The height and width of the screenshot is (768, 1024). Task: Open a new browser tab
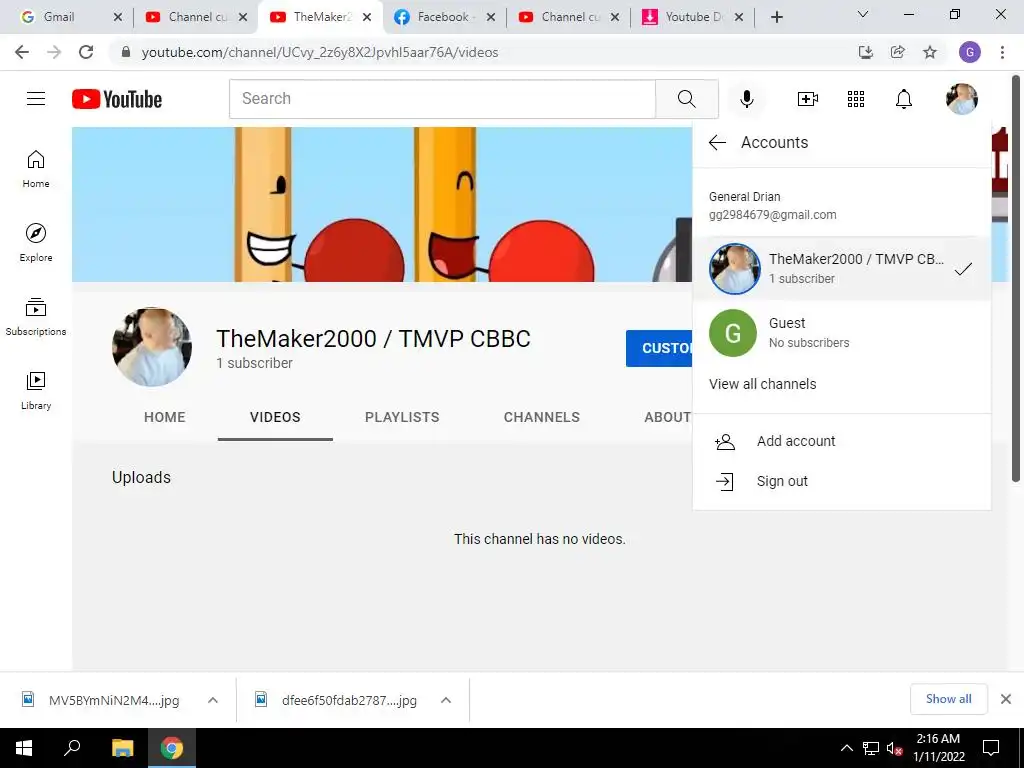[776, 17]
